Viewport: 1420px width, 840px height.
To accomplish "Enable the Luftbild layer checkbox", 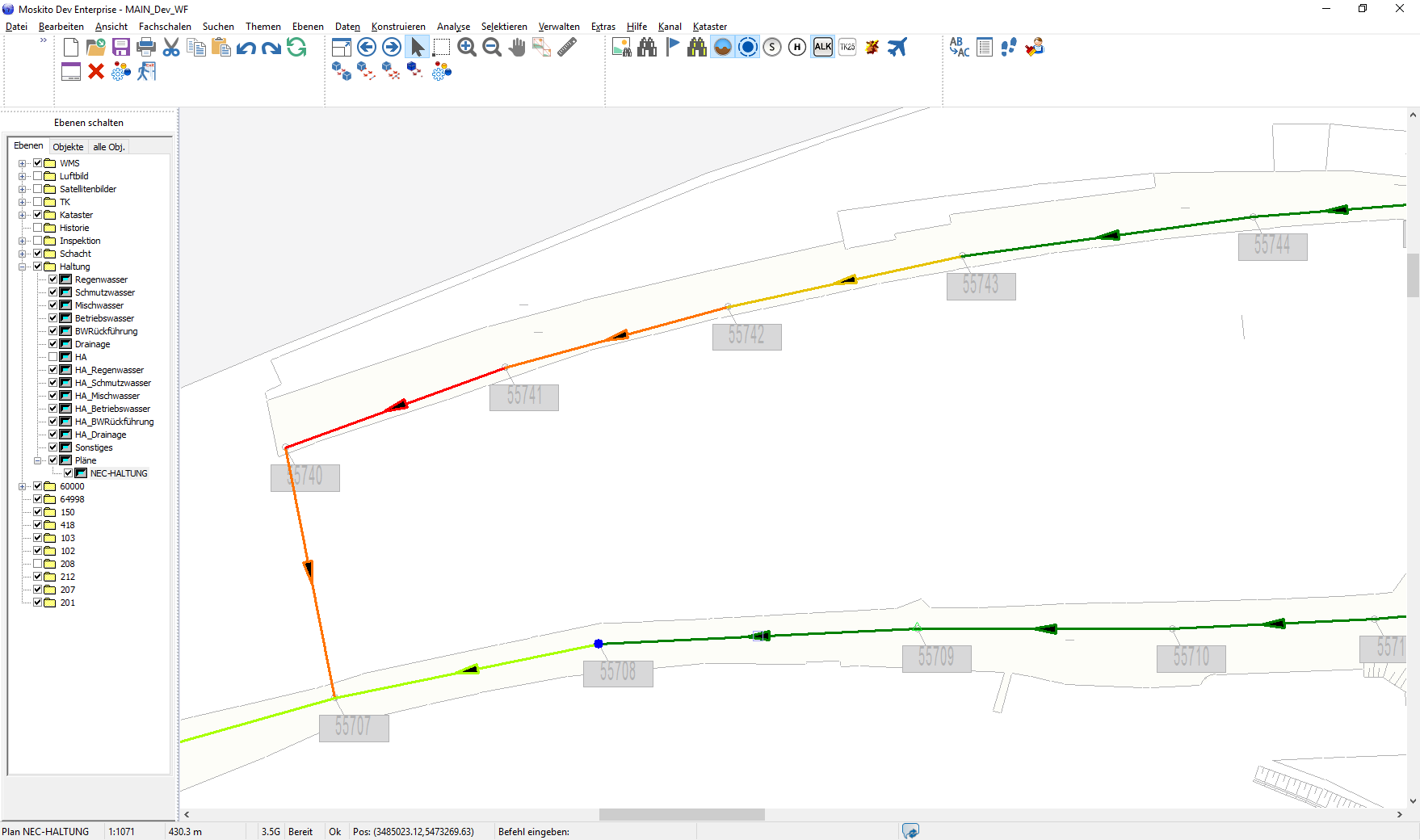I will pos(38,176).
